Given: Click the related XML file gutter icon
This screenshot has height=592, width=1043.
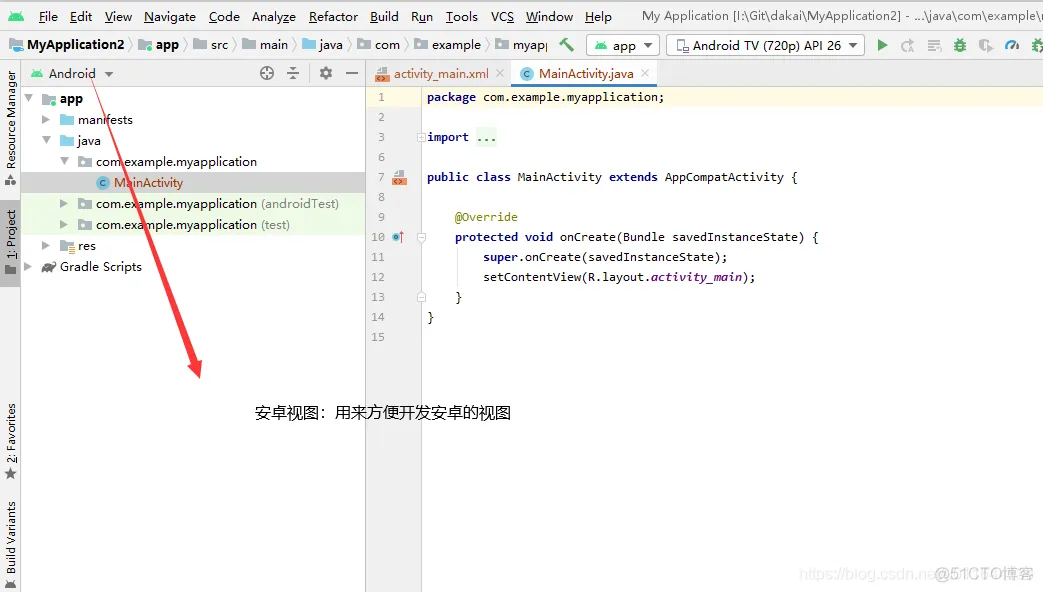Looking at the screenshot, I should (x=399, y=177).
